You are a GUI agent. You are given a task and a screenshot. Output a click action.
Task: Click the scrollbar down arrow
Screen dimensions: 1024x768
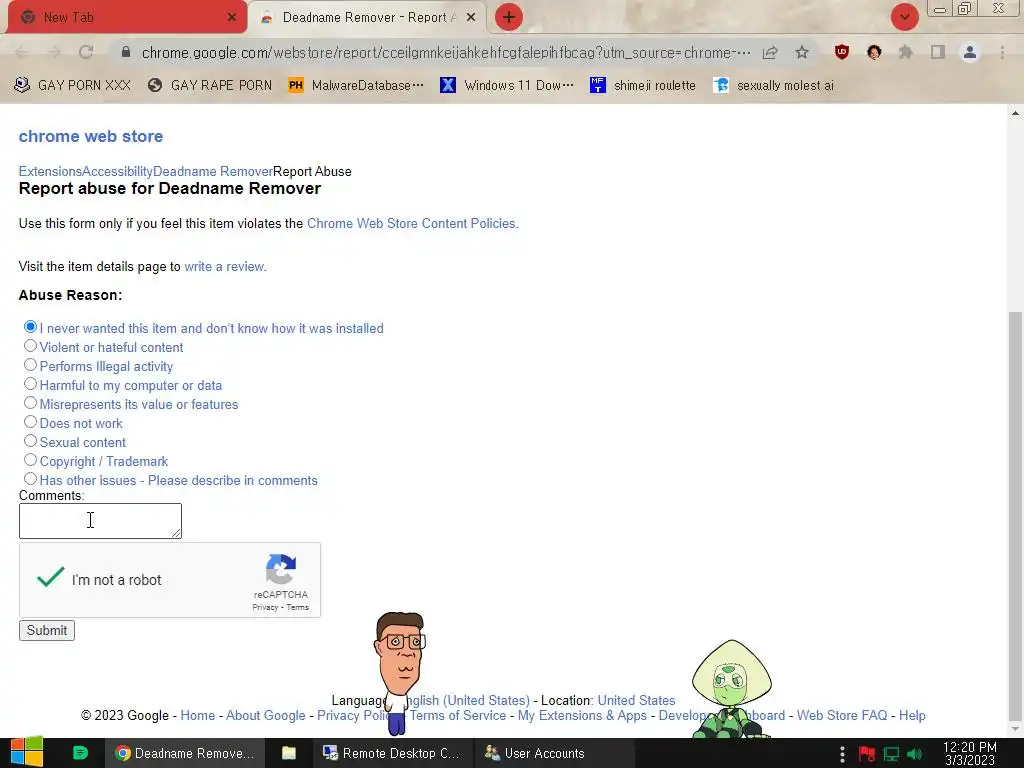click(x=1015, y=729)
